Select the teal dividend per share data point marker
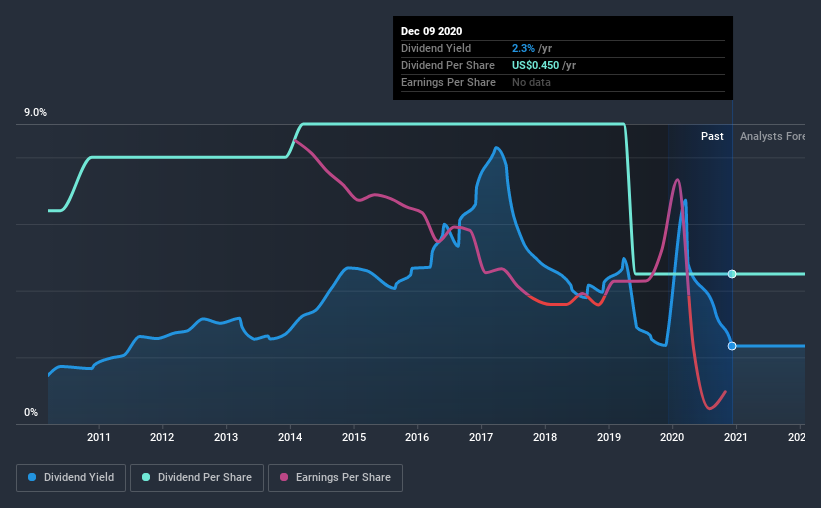Viewport: 821px width, 508px height. (732, 274)
